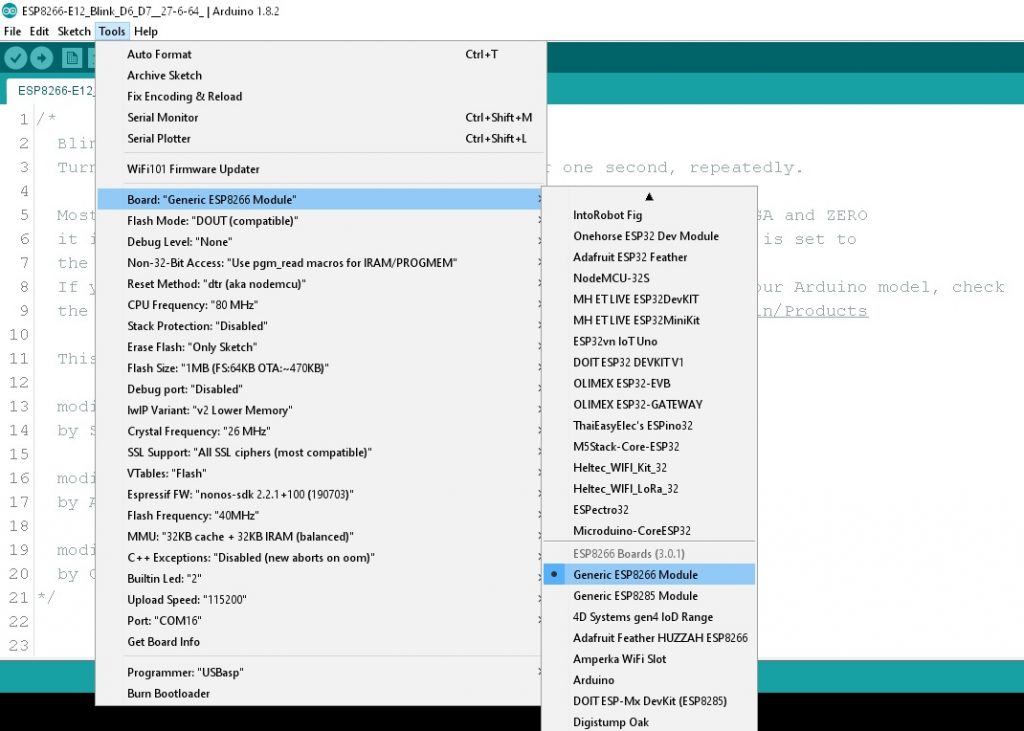Expand CPU Frequency: 80 MHz submenu
The width and height of the screenshot is (1024, 731).
click(x=320, y=305)
